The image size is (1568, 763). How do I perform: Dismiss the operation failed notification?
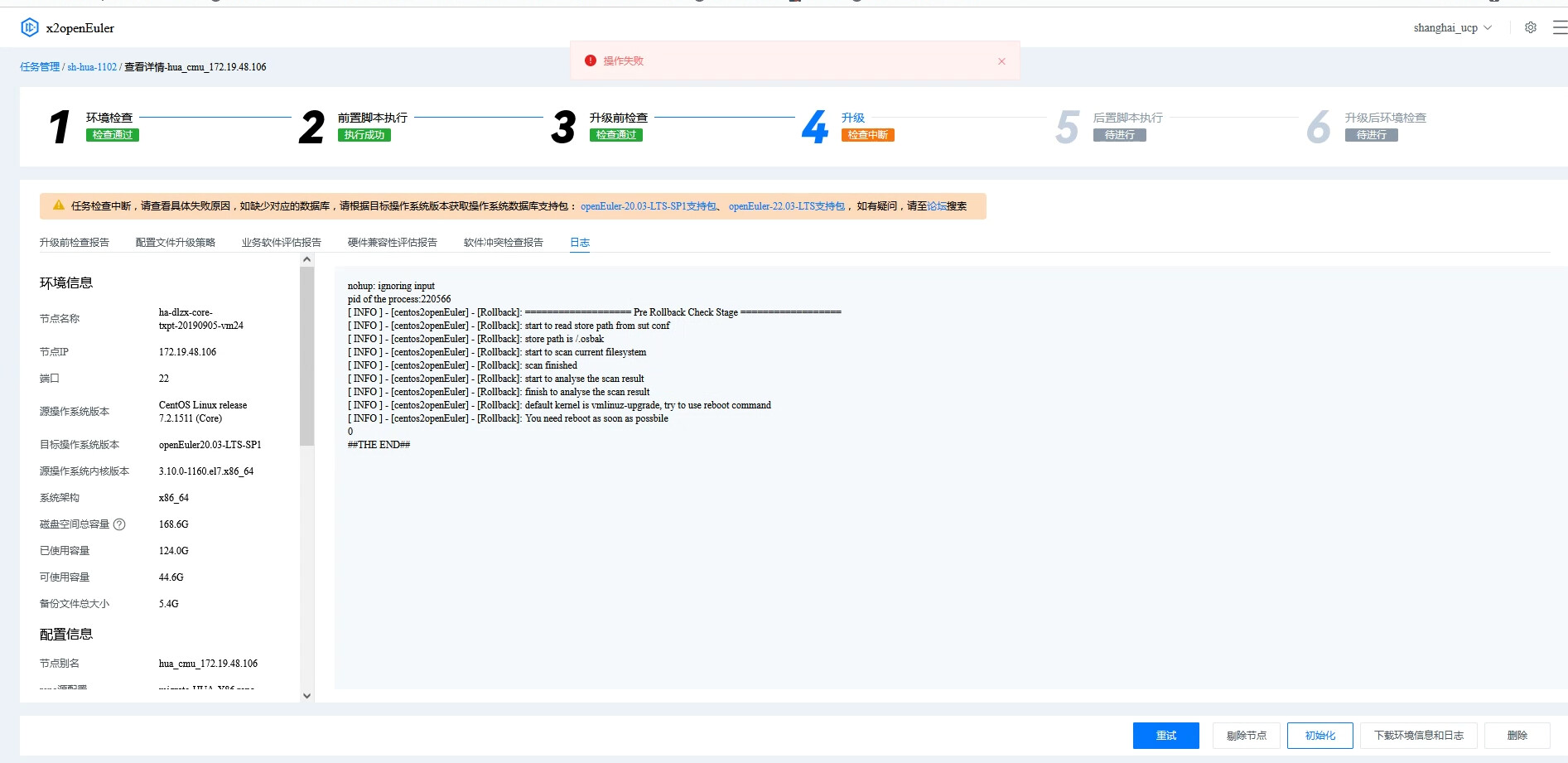point(1001,61)
